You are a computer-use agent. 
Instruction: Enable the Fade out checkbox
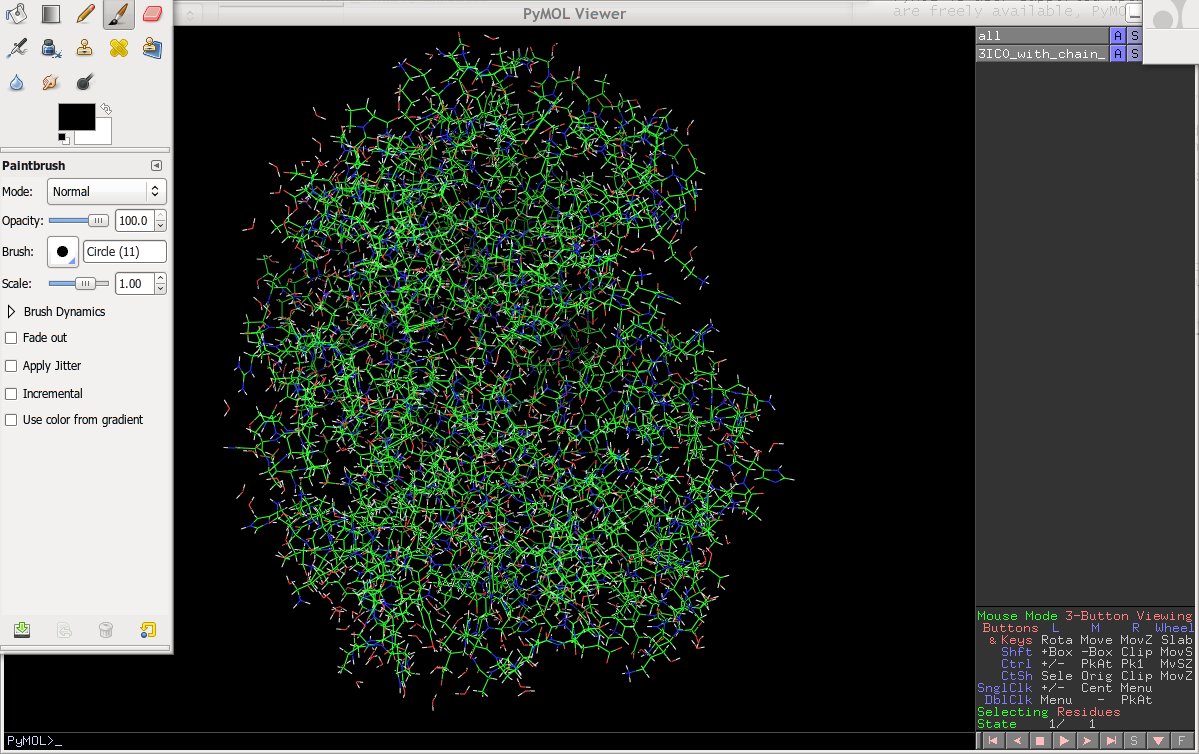11,337
